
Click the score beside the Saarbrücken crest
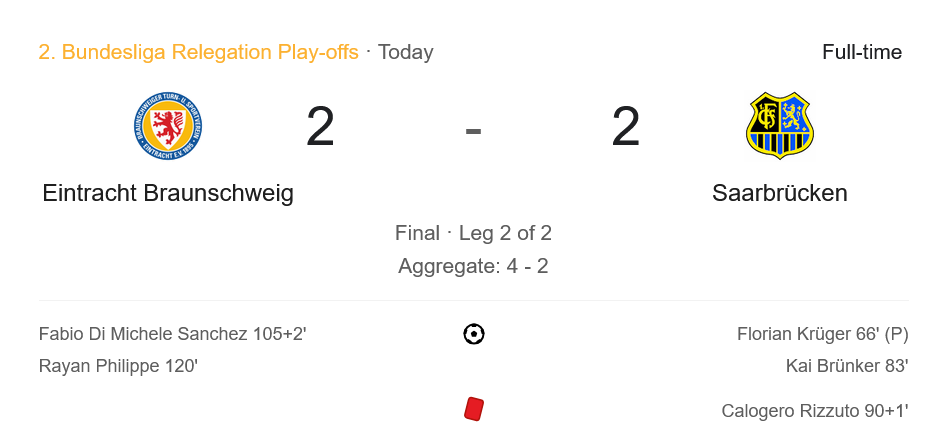pos(626,128)
